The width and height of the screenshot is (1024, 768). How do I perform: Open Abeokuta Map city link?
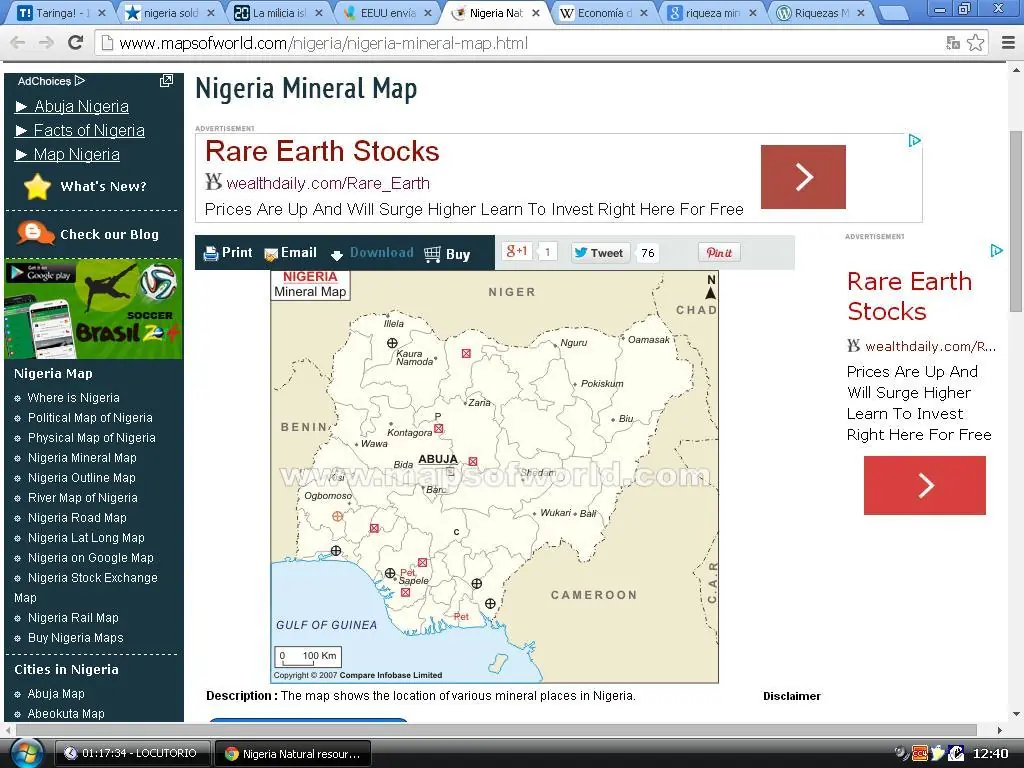pyautogui.click(x=66, y=714)
